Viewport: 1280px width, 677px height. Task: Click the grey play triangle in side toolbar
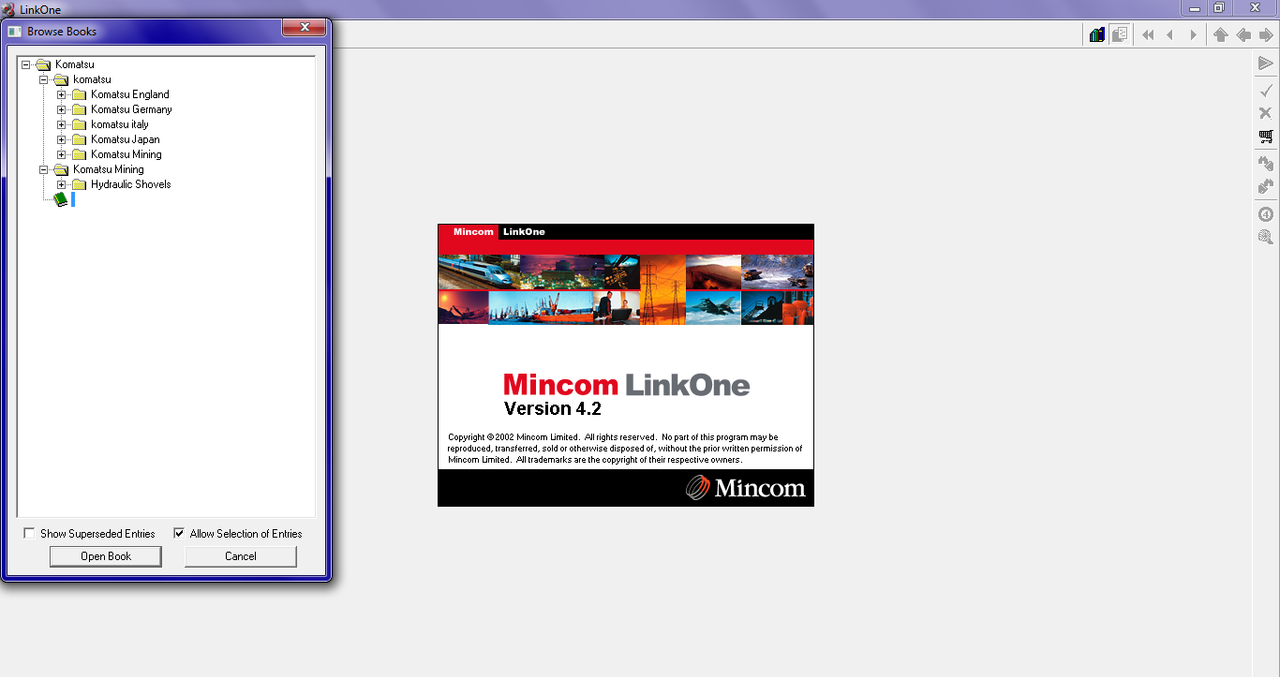coord(1266,64)
